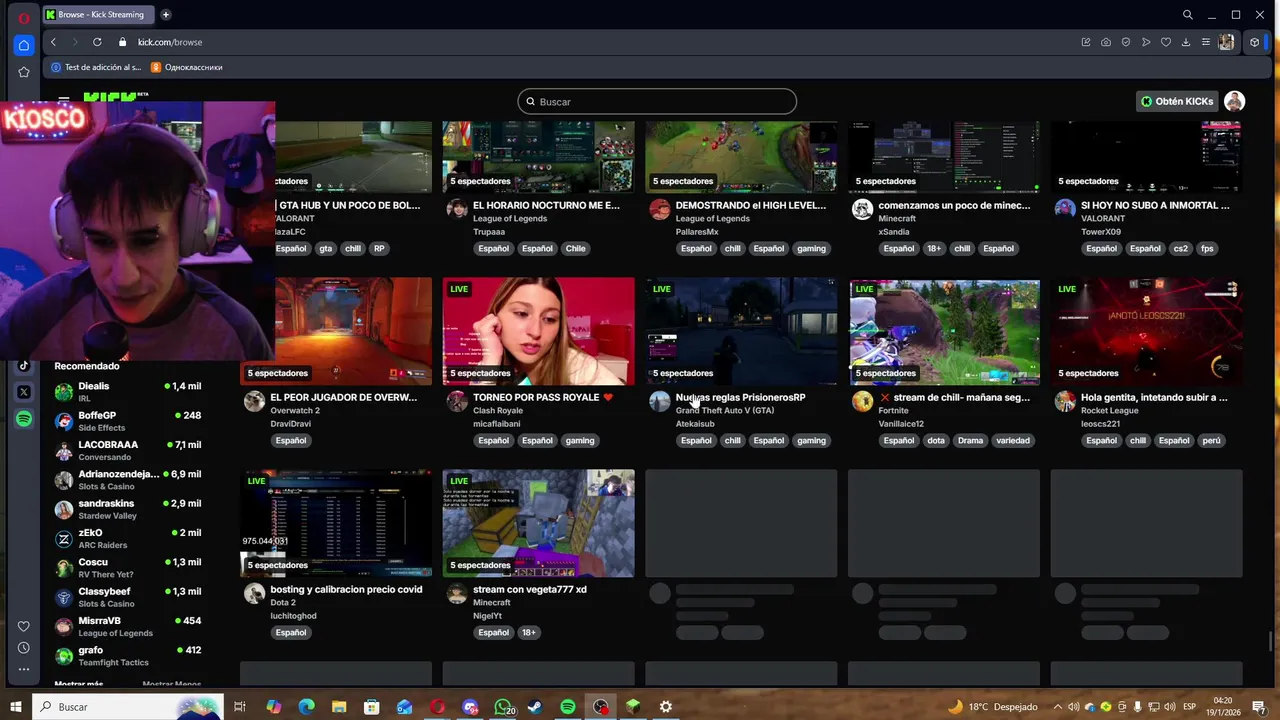Click the micaflaibani channel name

tap(496, 424)
